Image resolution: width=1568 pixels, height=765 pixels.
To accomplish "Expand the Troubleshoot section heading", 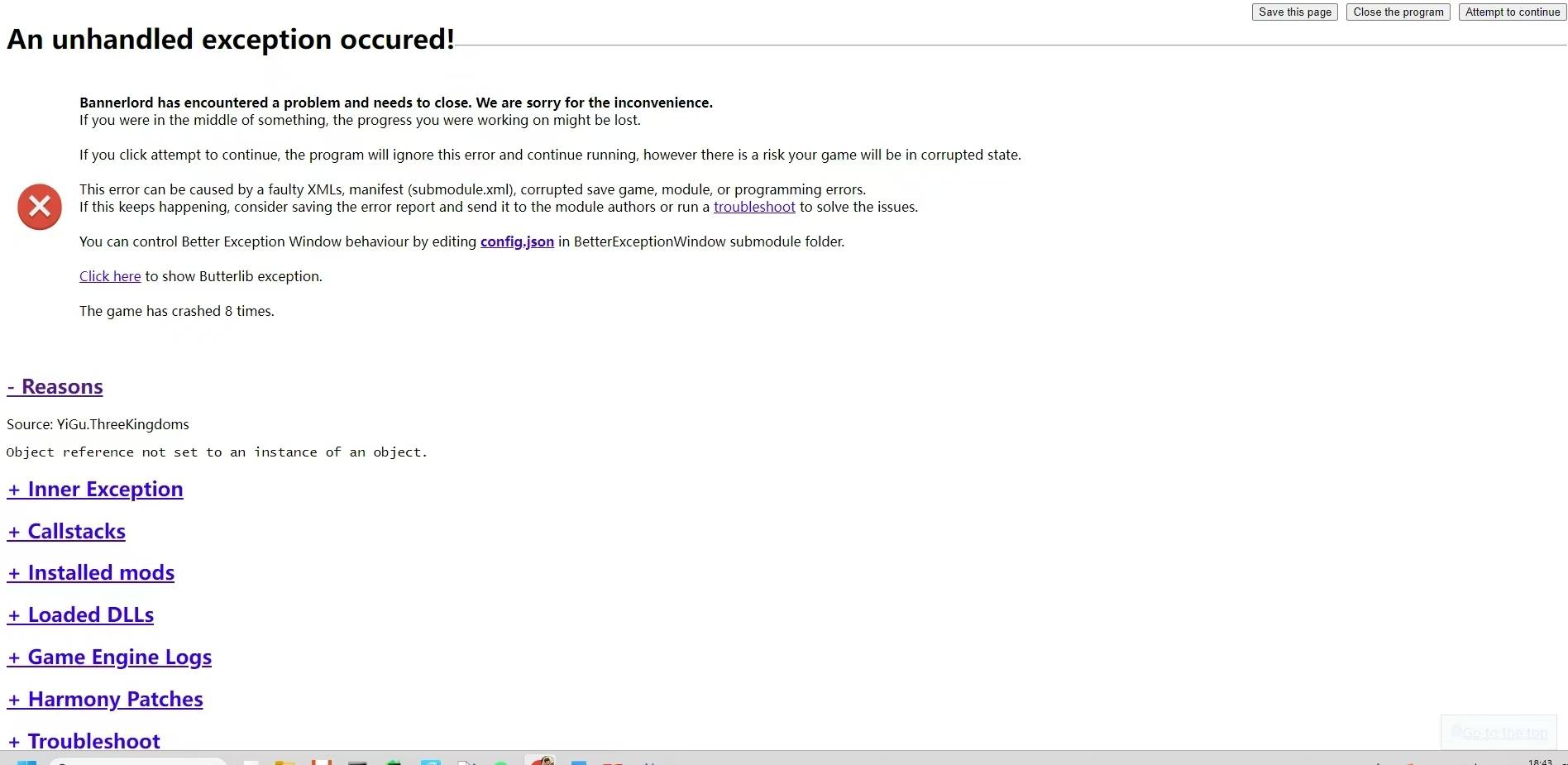I will (84, 741).
